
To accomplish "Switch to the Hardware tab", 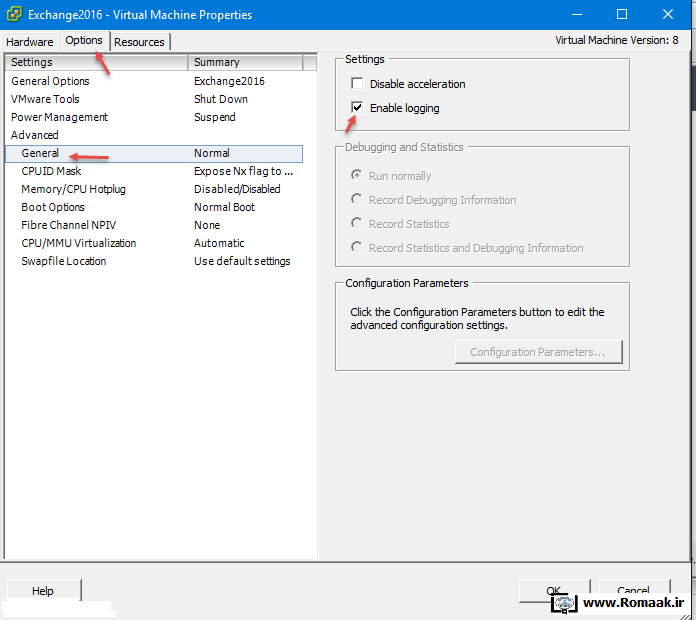I will point(30,42).
